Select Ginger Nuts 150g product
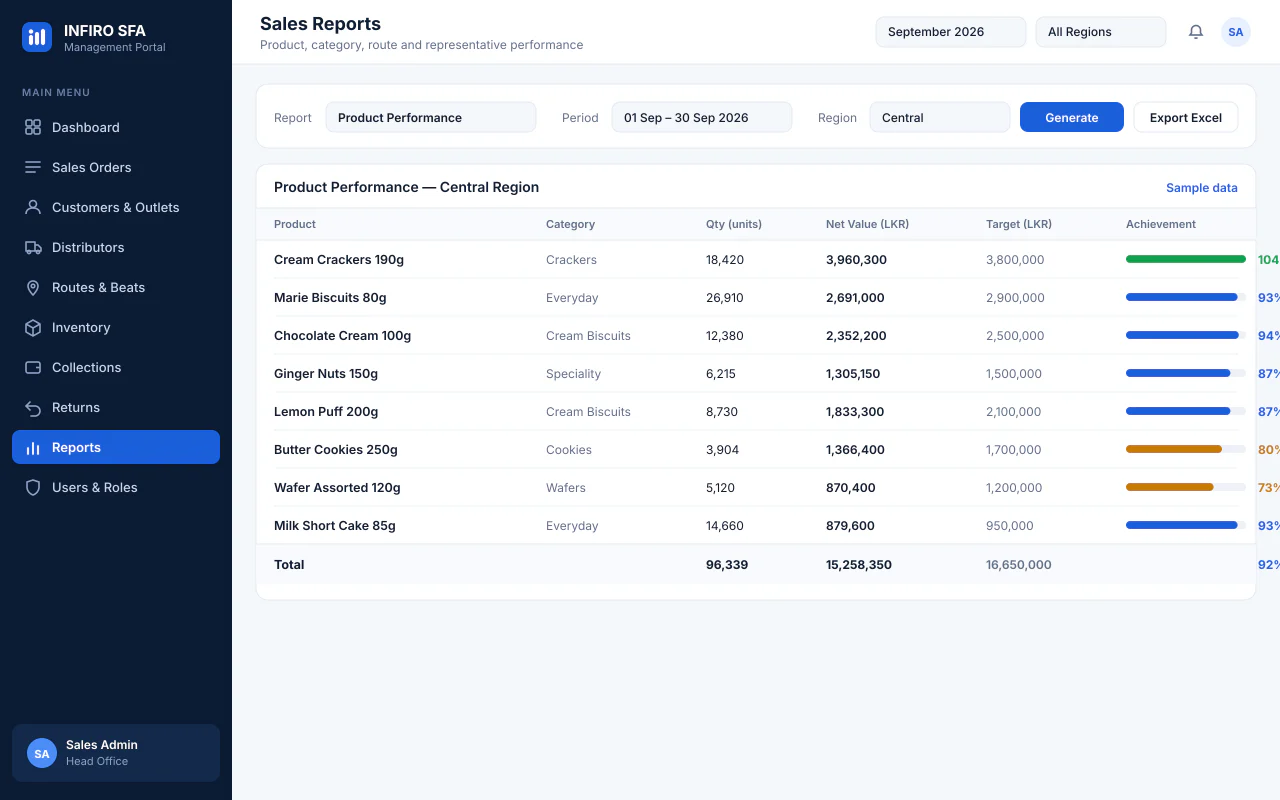Screen dimensions: 1280x800 pos(326,373)
